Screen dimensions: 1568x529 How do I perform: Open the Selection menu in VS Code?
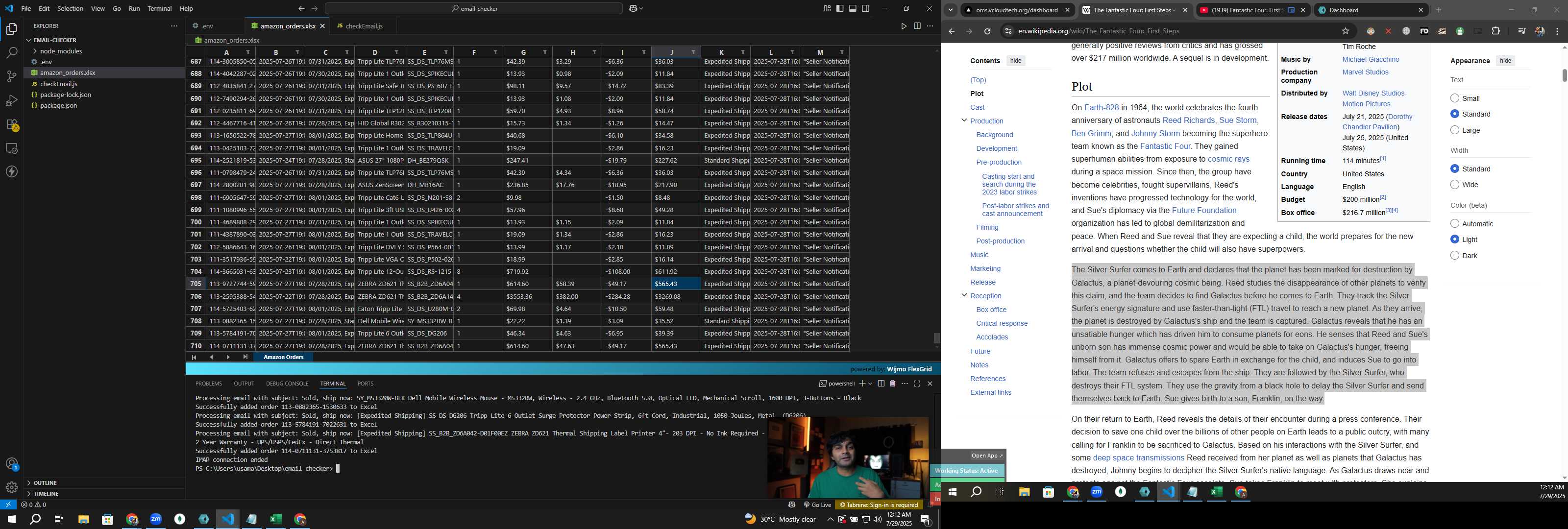click(70, 8)
